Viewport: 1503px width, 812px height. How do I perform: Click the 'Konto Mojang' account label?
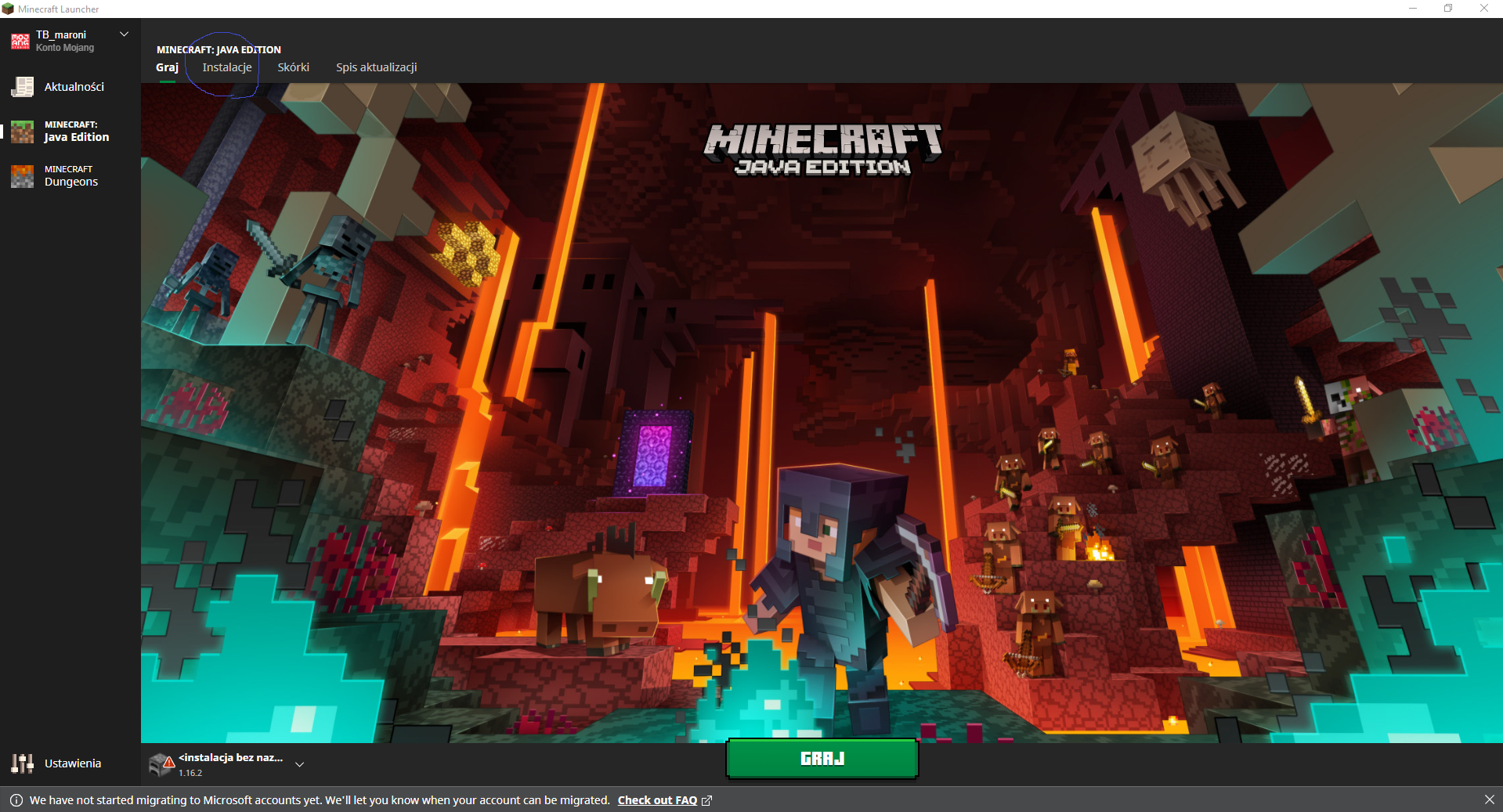65,48
